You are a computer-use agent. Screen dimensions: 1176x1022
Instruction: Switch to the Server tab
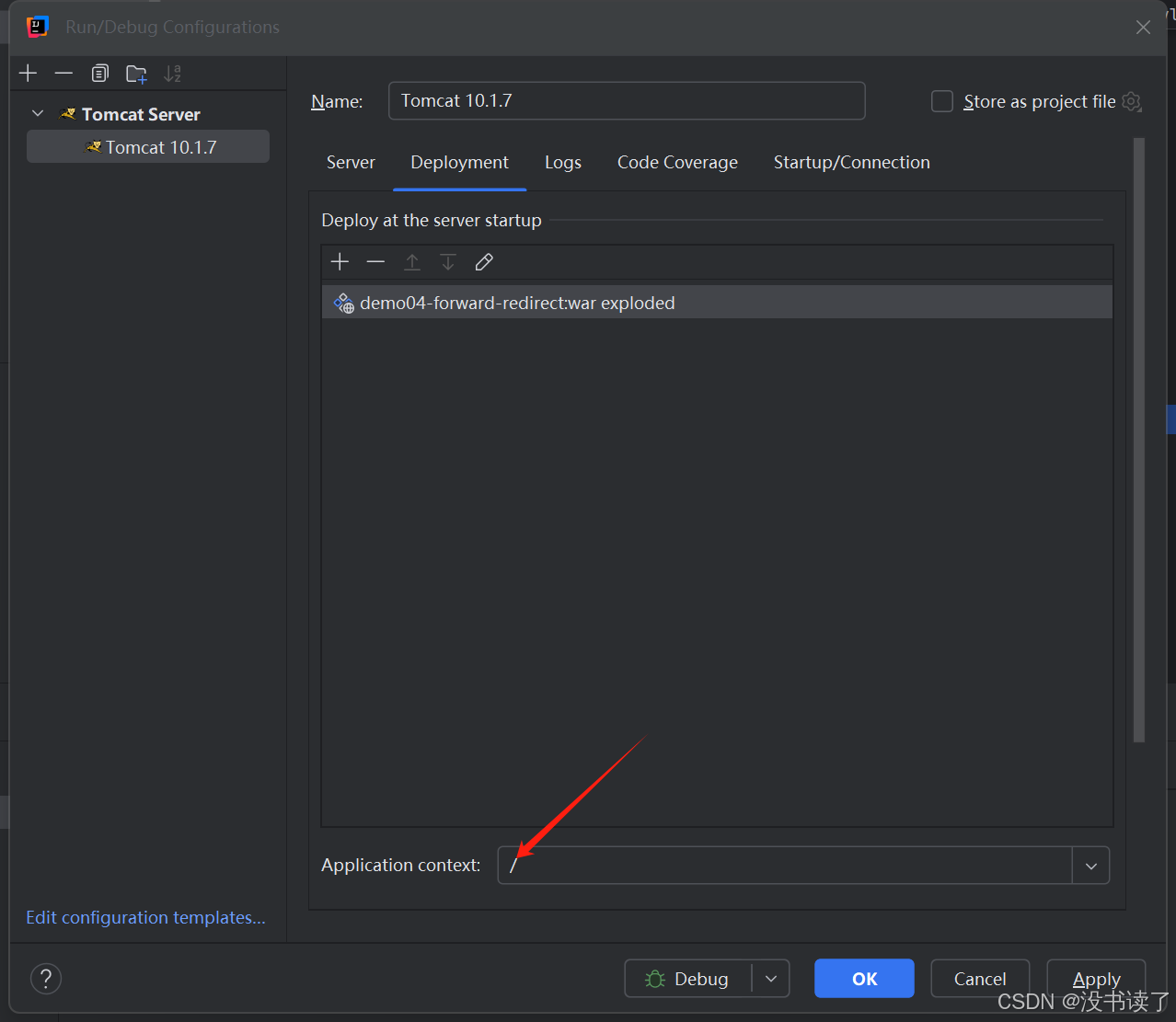351,162
